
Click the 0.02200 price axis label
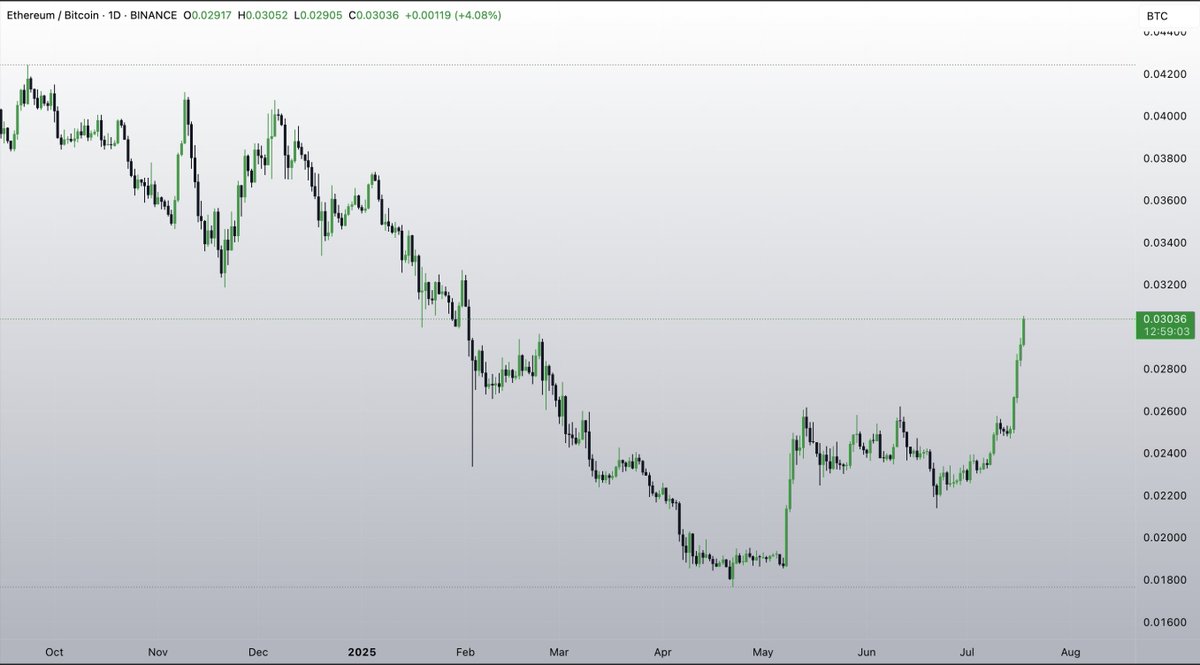click(x=1165, y=496)
